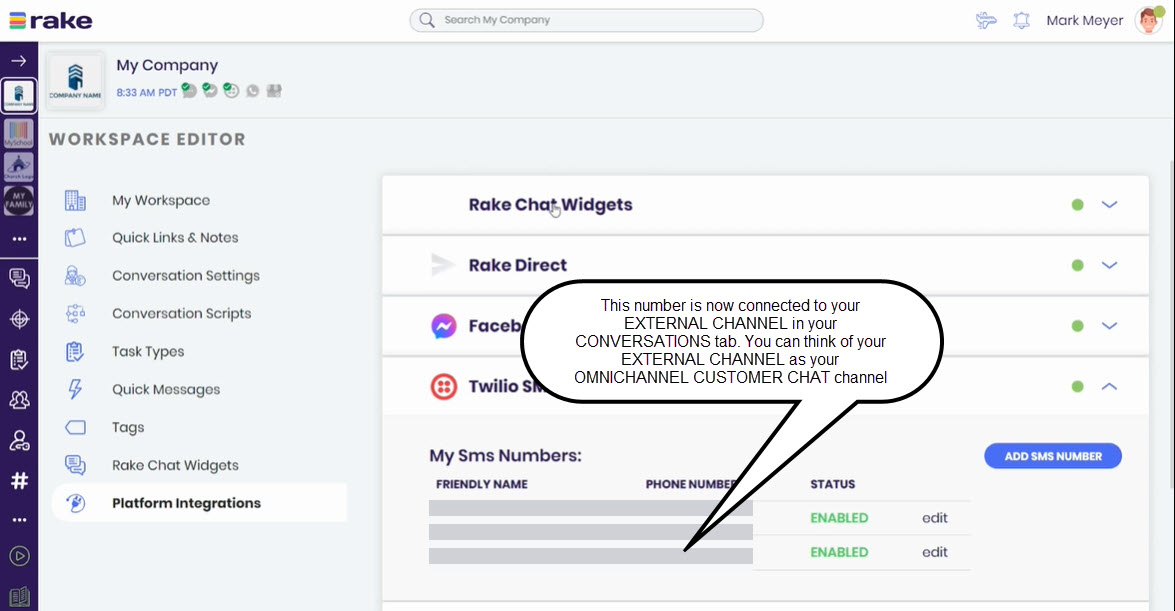Open Task Types
The width and height of the screenshot is (1175, 611).
[x=148, y=352]
